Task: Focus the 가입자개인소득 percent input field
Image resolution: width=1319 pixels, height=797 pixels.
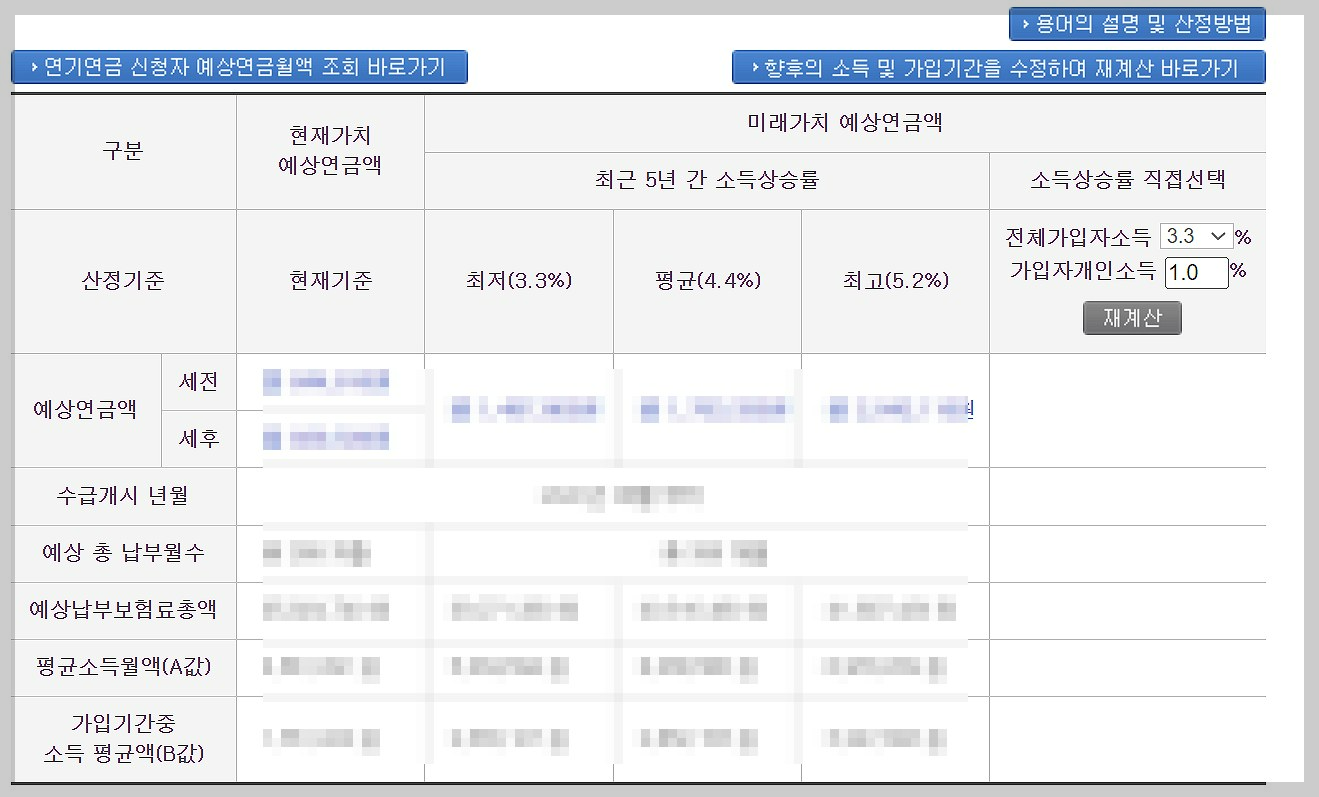Action: coord(1197,272)
